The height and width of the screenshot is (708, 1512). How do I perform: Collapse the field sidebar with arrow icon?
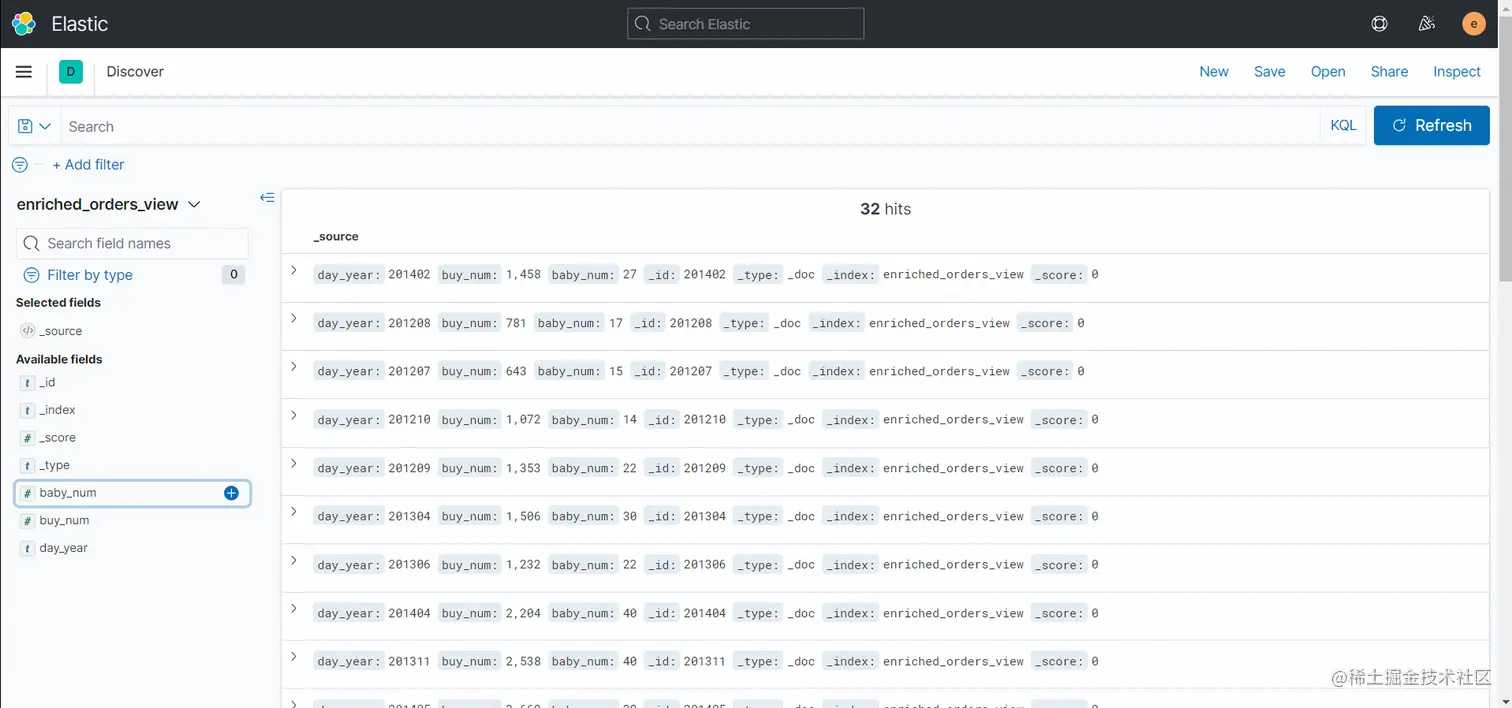tap(267, 198)
